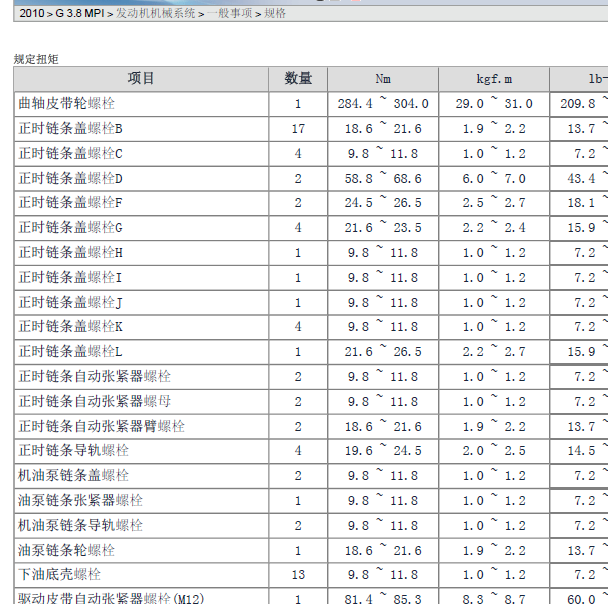Click the 机油泵链条盖螺栓 row name
This screenshot has height=604, width=608.
[73, 476]
